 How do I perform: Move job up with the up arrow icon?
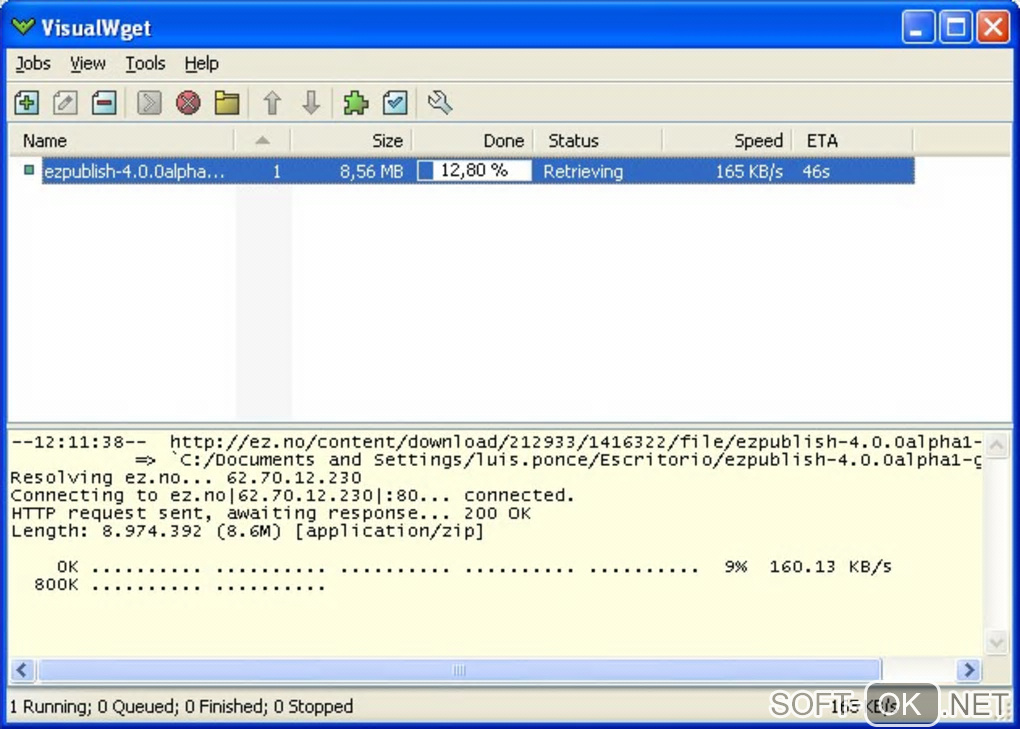point(272,103)
